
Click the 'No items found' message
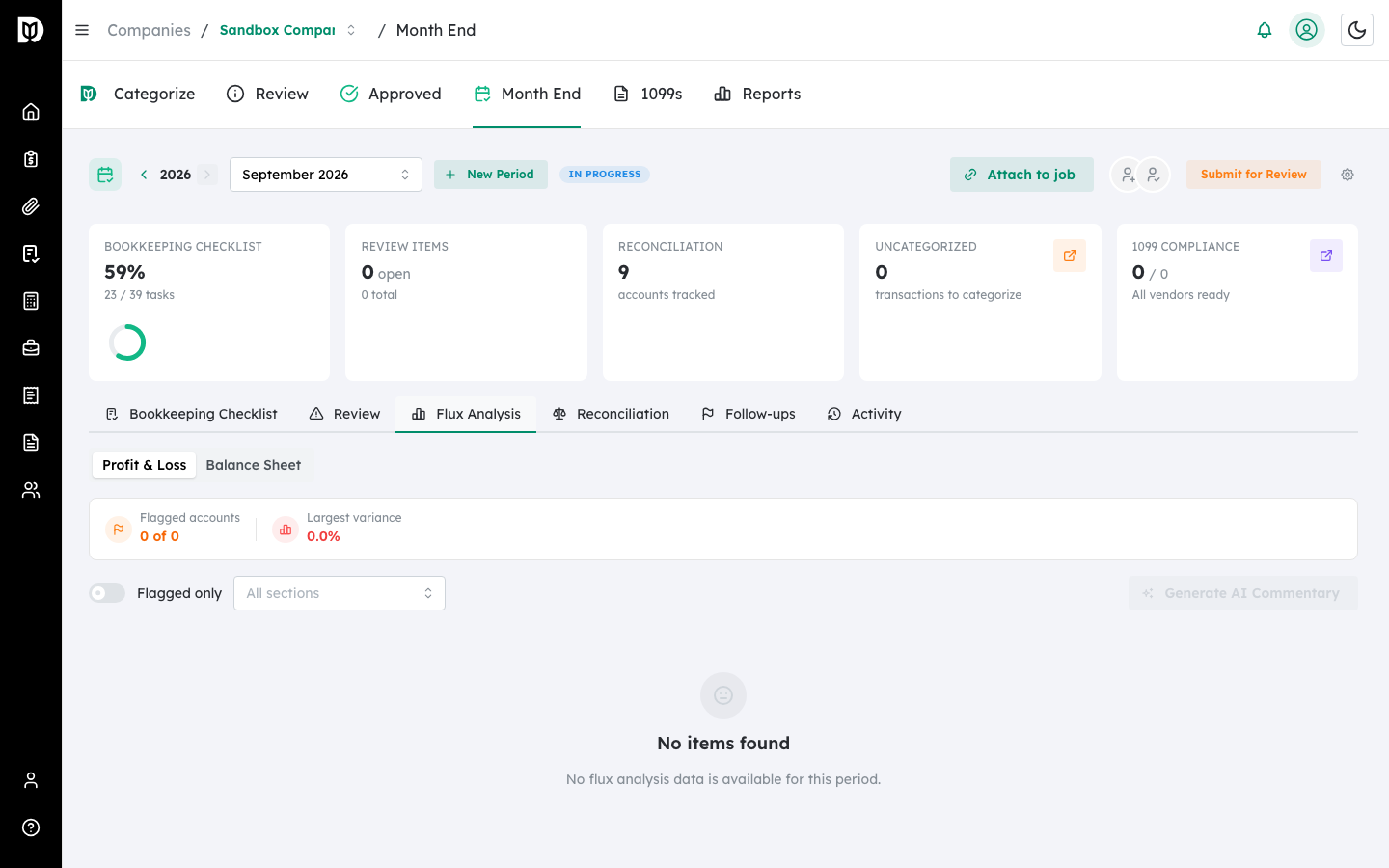point(723,744)
